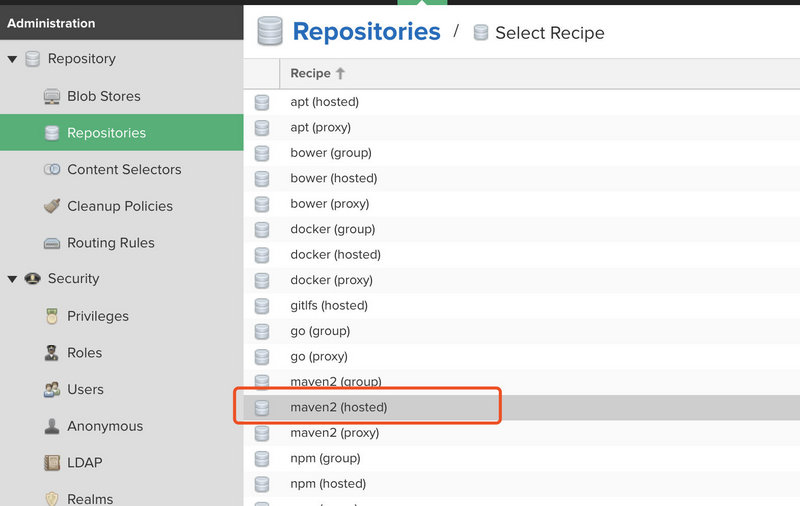Click the Anonymous user icon
The image size is (800, 506).
click(x=52, y=426)
